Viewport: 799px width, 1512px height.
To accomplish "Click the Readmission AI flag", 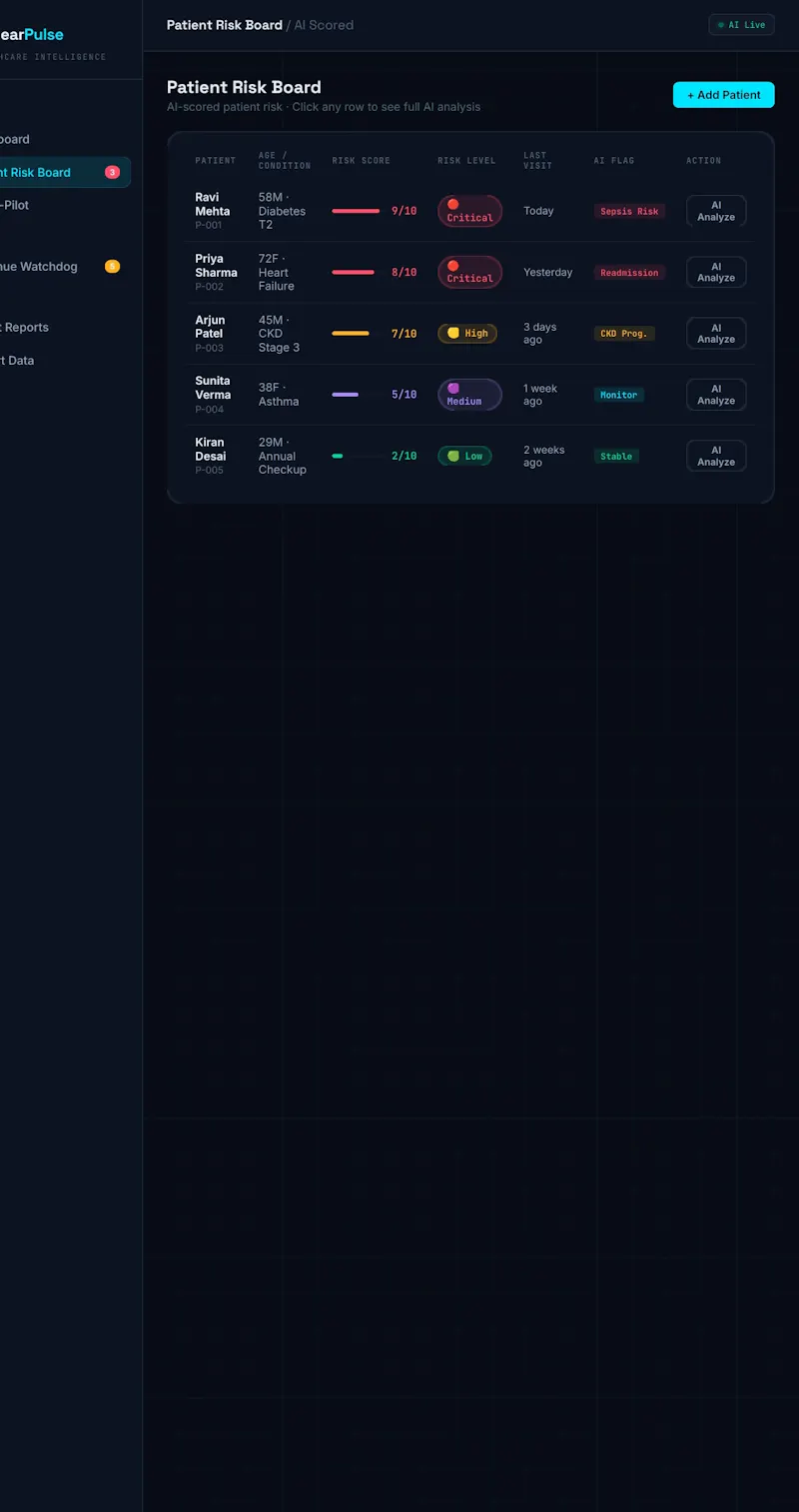I will click(x=629, y=273).
